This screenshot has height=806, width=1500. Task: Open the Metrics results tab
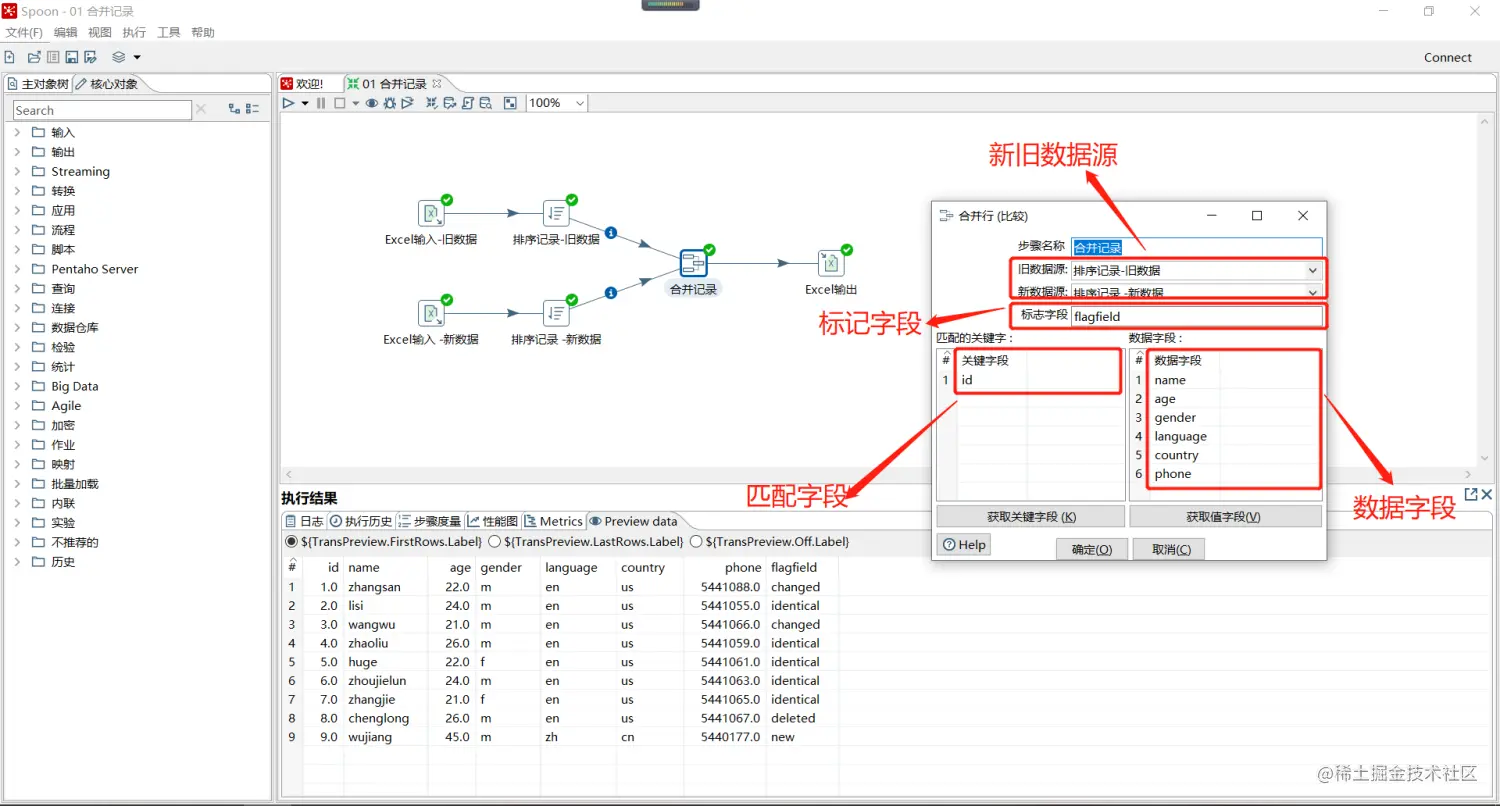553,521
